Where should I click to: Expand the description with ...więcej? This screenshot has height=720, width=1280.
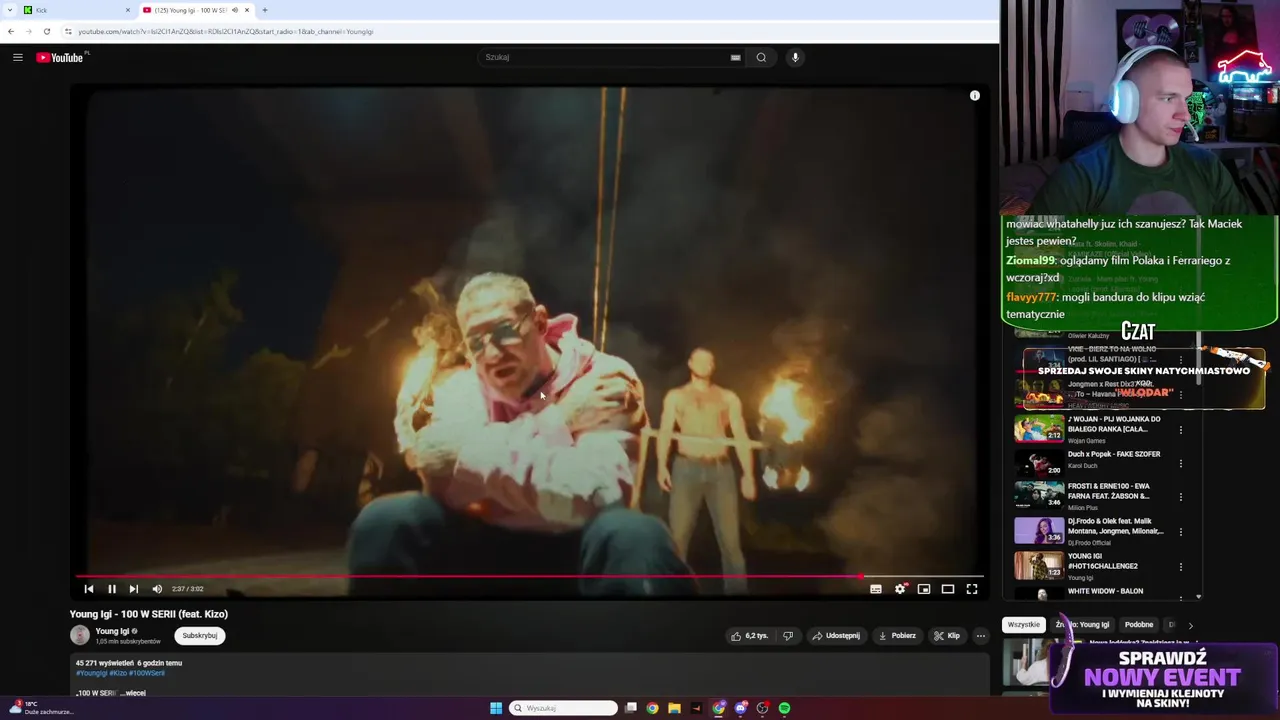(x=133, y=692)
